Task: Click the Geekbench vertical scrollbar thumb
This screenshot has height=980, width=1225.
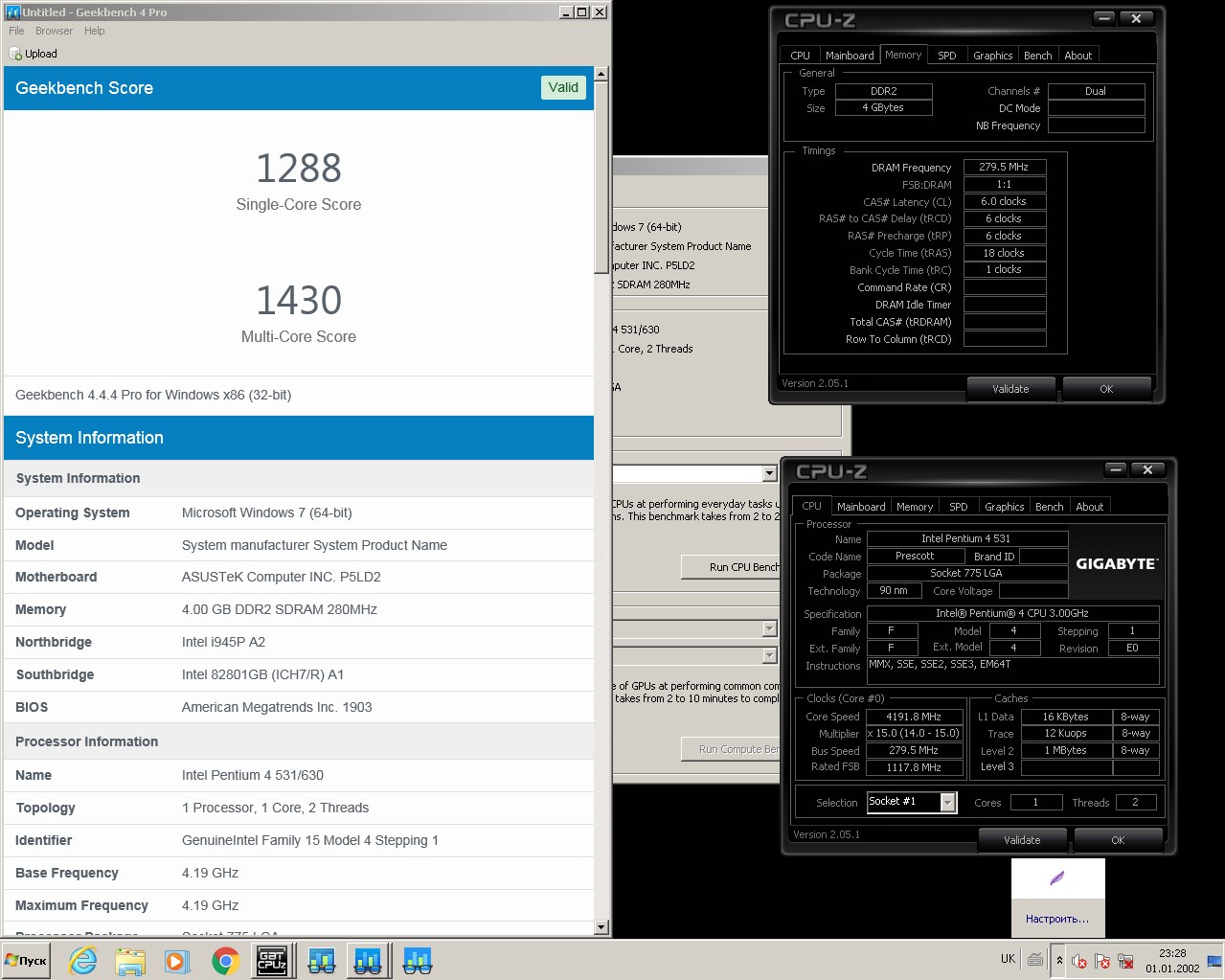Action: pos(601,177)
